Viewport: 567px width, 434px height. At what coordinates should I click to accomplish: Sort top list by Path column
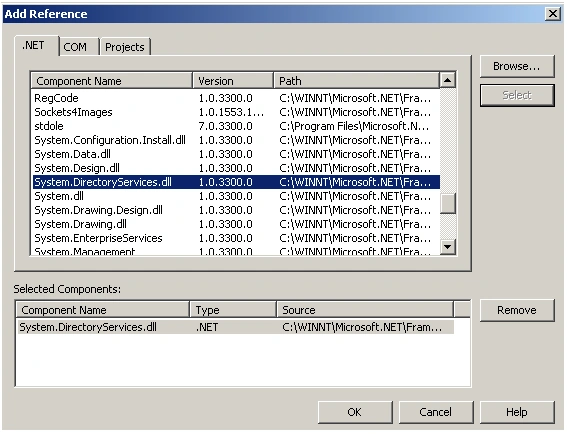click(x=357, y=81)
